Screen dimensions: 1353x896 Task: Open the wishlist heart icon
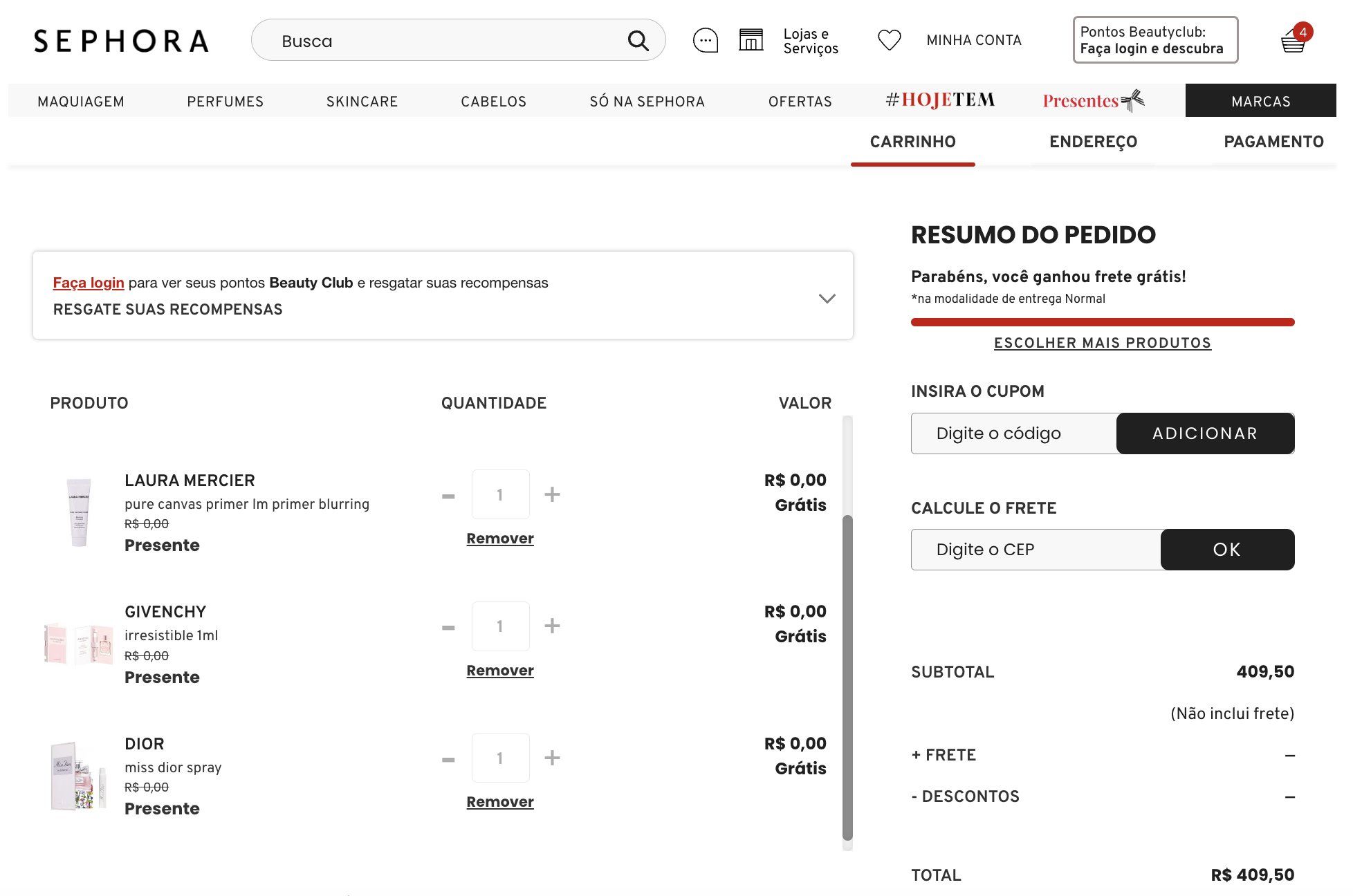pos(889,40)
